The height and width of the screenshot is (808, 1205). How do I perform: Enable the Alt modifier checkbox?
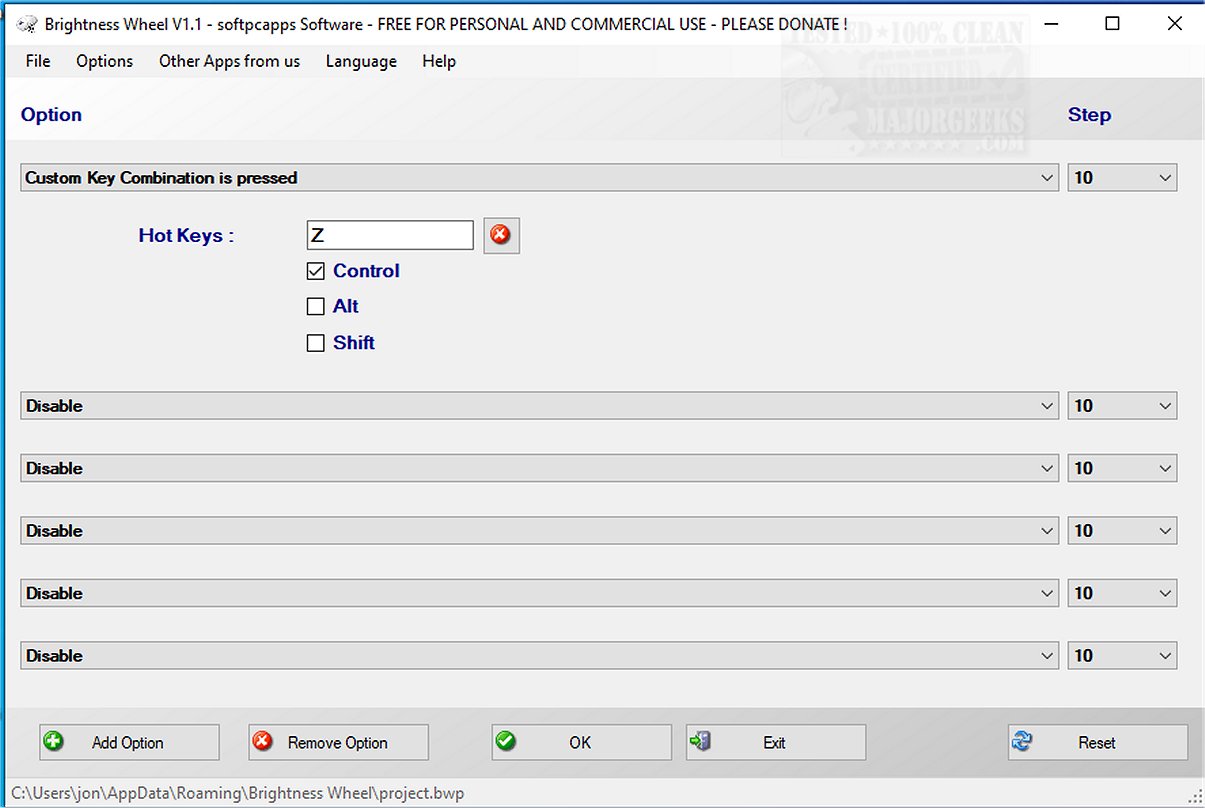[x=316, y=307]
